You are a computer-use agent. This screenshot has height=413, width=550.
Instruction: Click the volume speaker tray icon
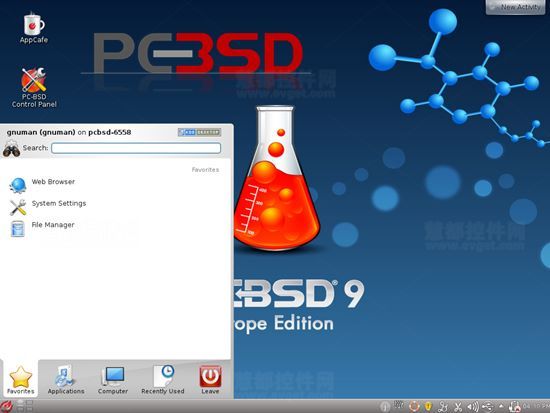click(x=473, y=406)
